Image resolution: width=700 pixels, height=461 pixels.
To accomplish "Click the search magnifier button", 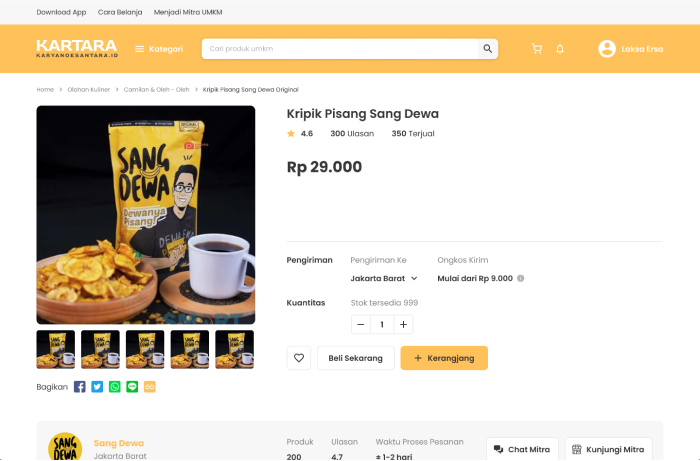I will (x=488, y=49).
